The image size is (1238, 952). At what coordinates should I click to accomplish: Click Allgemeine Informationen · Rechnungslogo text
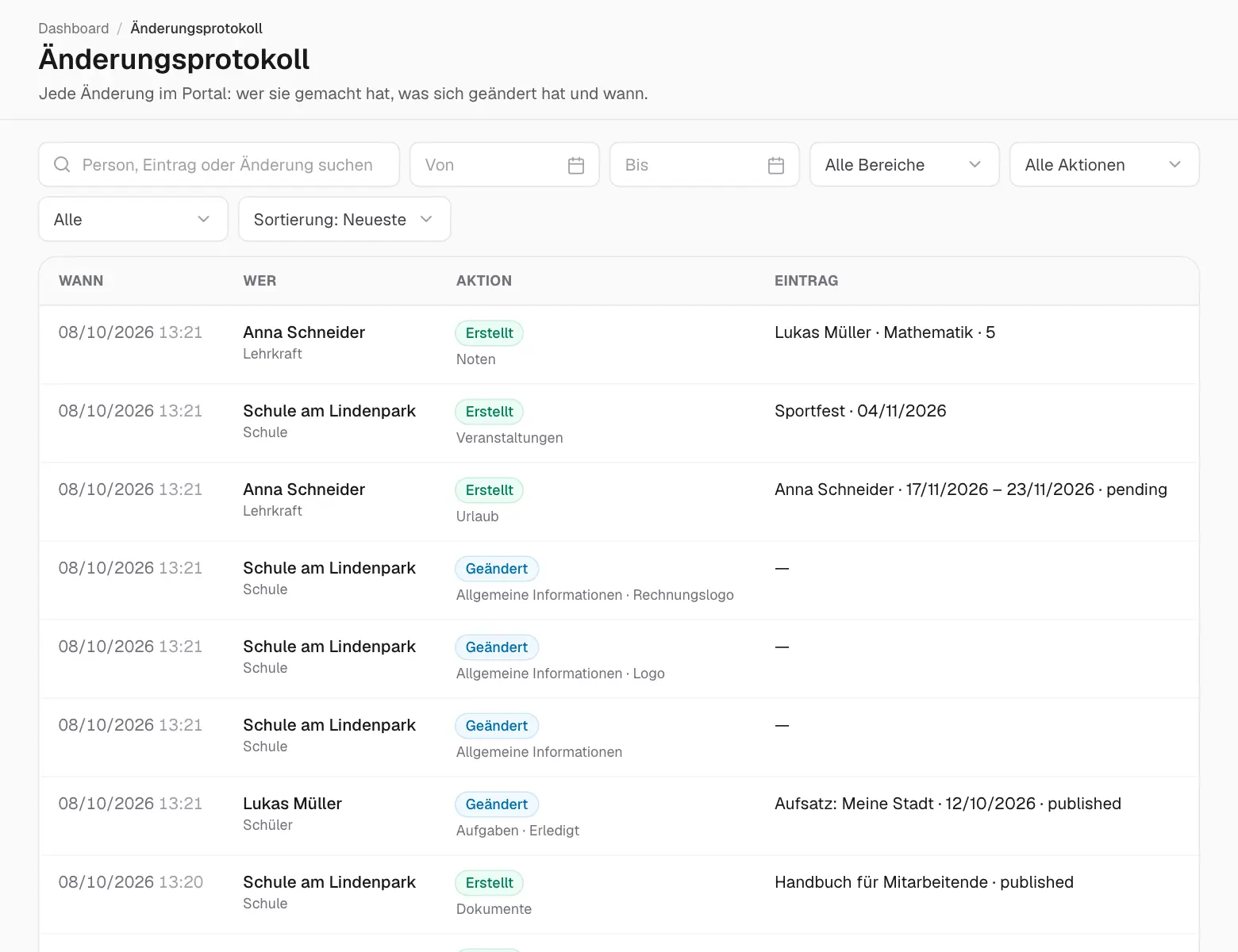pos(595,595)
